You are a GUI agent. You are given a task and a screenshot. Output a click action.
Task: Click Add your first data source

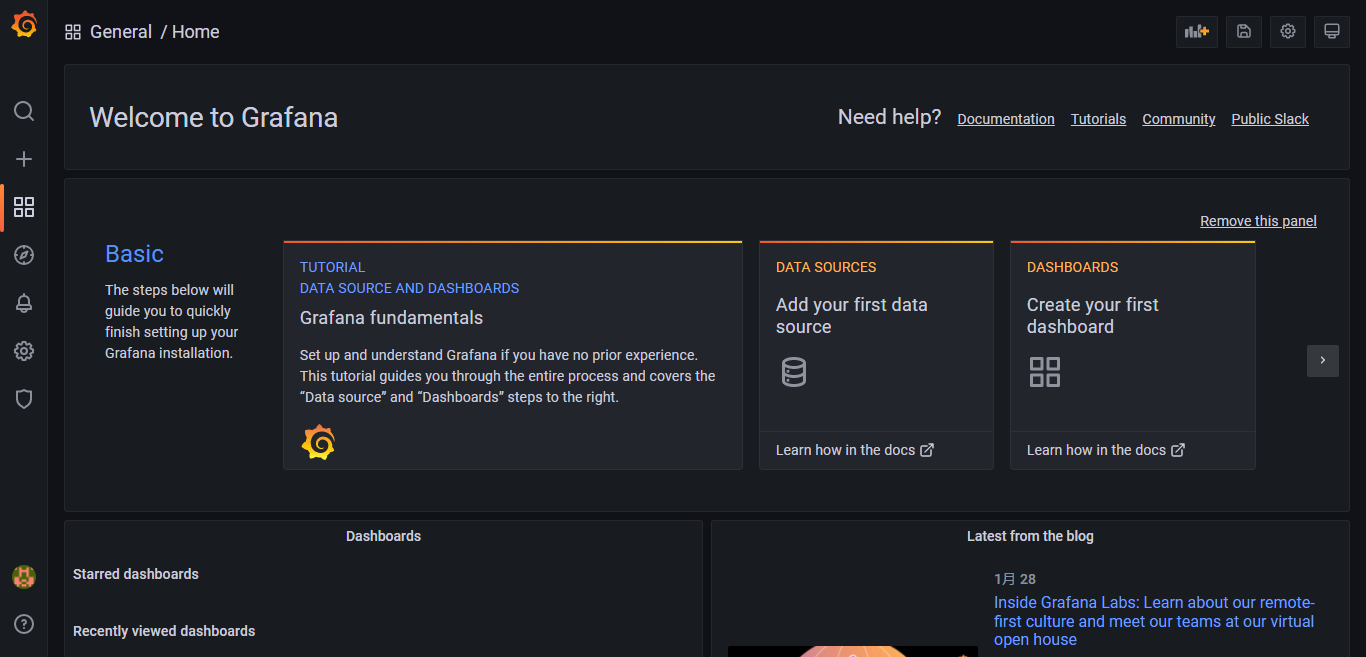[852, 316]
